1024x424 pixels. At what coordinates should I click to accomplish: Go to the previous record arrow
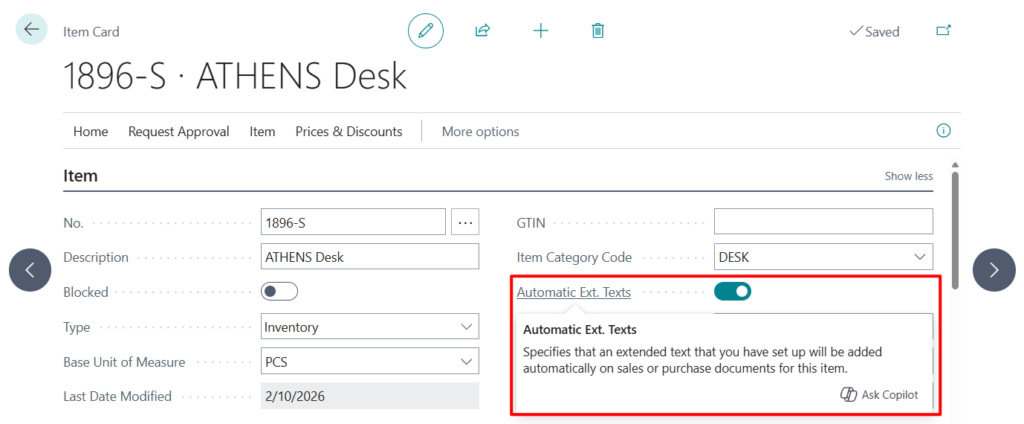(x=30, y=269)
